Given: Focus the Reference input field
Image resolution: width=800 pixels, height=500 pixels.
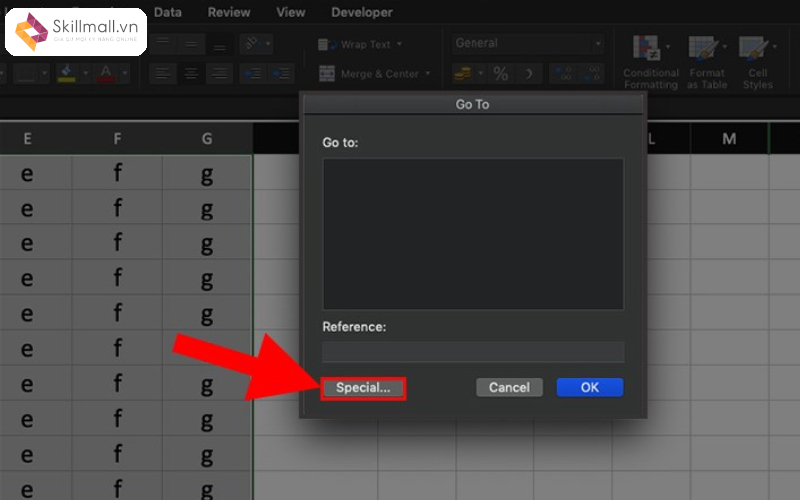Looking at the screenshot, I should (x=473, y=352).
